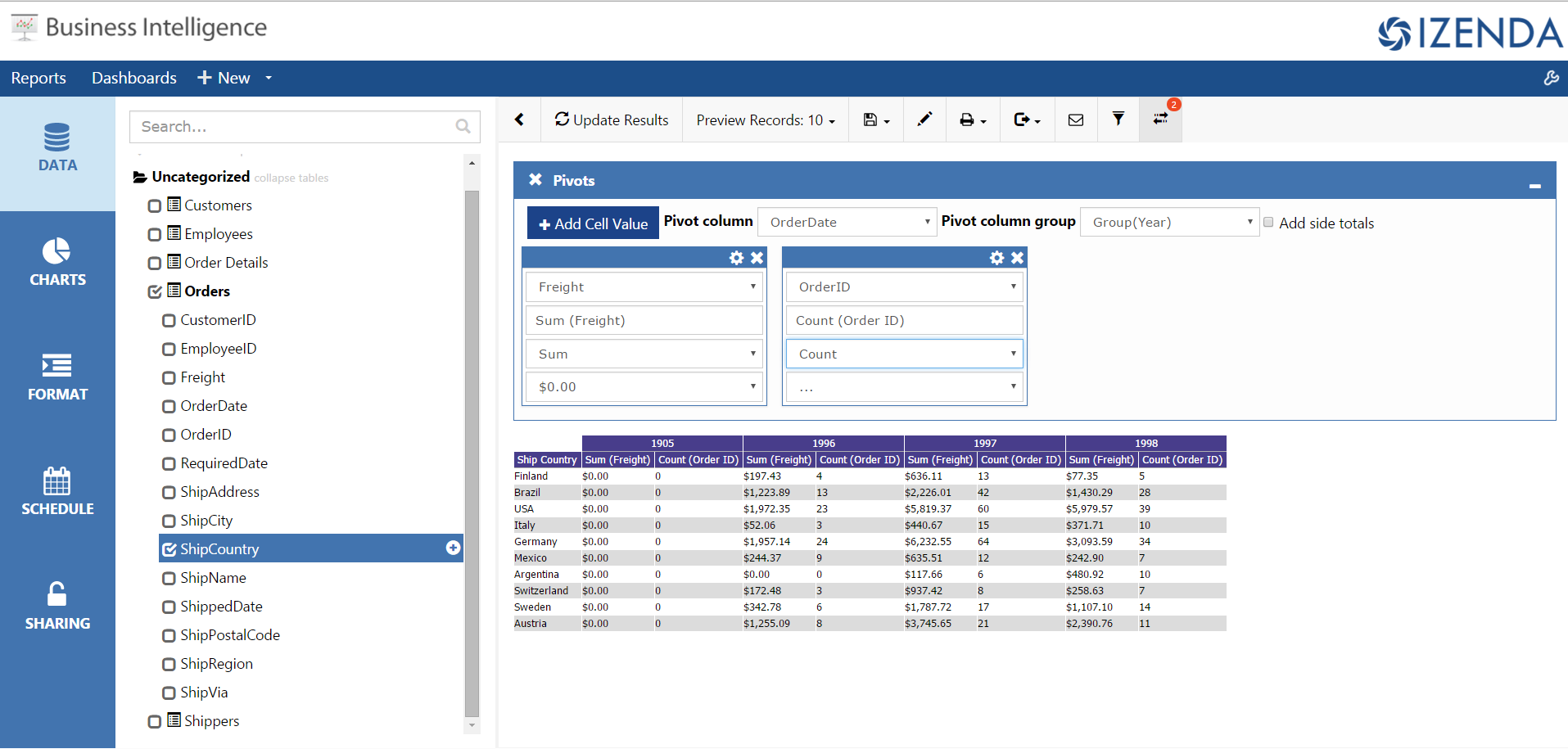1568x749 pixels.
Task: Open the Reports menu
Action: [38, 78]
